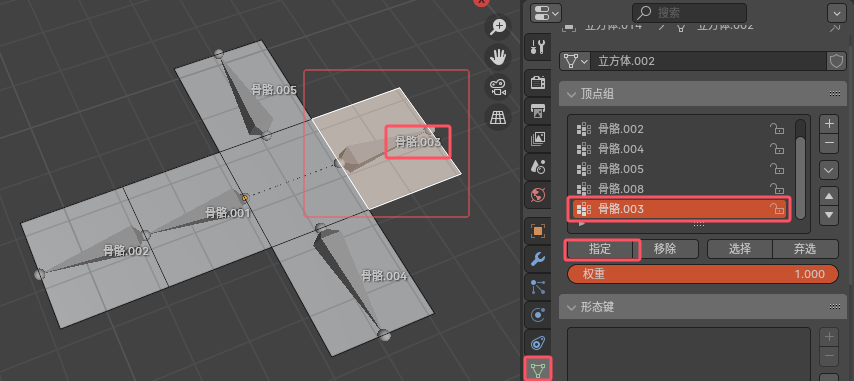Click the 顶点组 panel drag grip dots
The height and width of the screenshot is (381, 854).
click(x=835, y=94)
